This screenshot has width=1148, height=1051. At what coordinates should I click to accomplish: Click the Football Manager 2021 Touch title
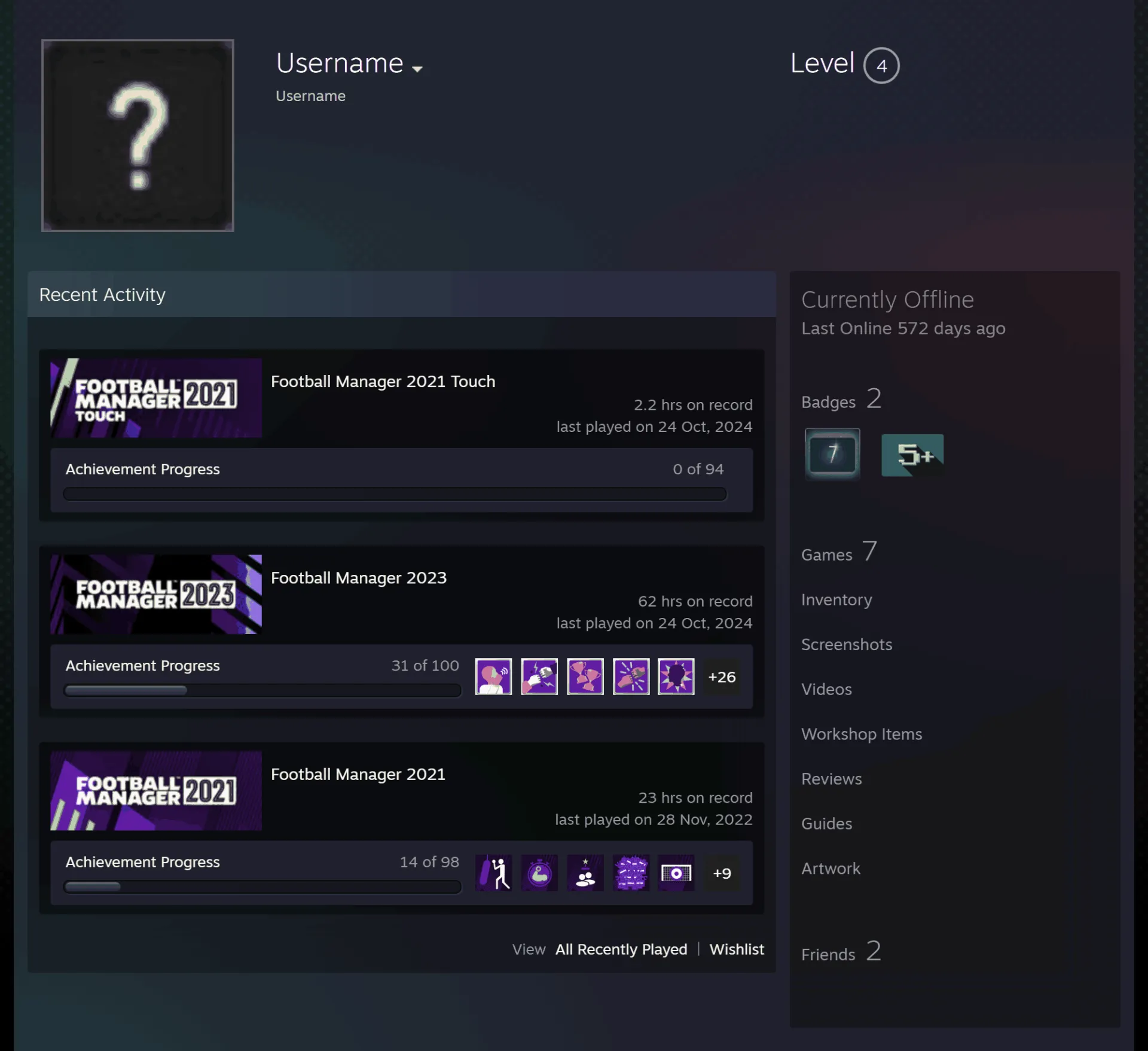383,382
